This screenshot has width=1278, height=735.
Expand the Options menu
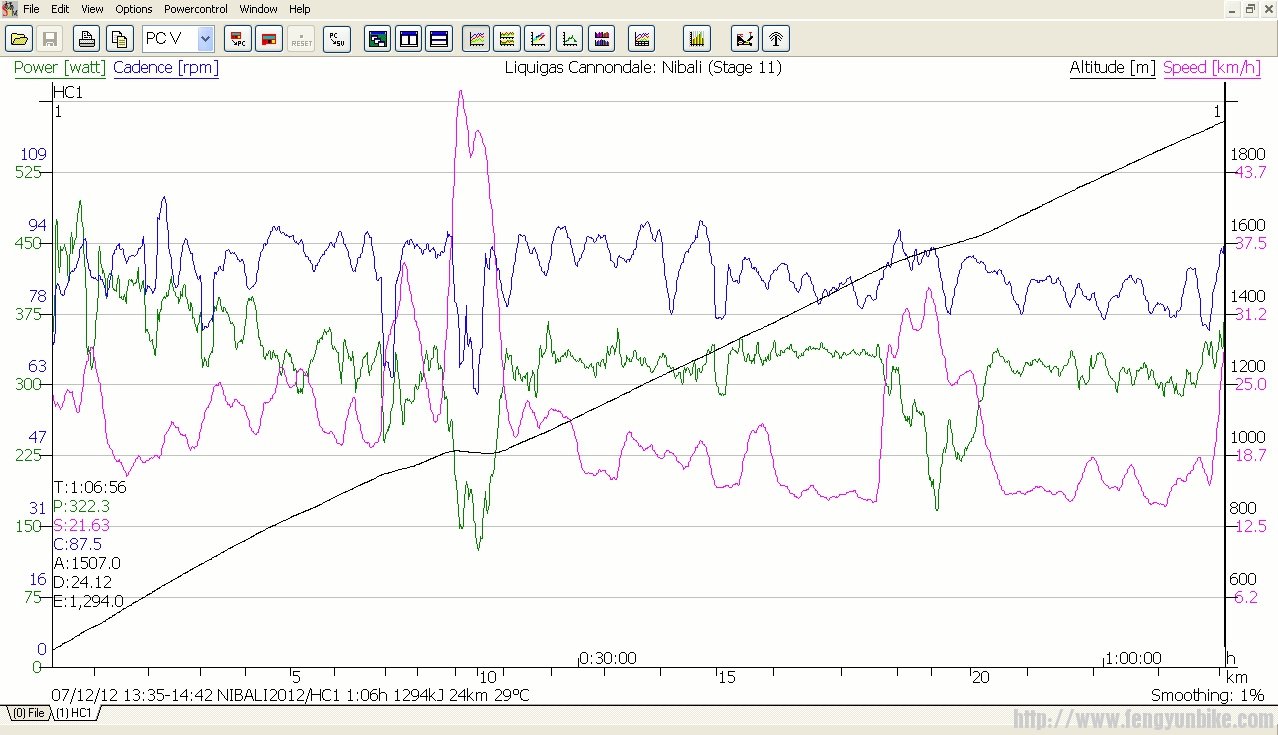[x=133, y=9]
